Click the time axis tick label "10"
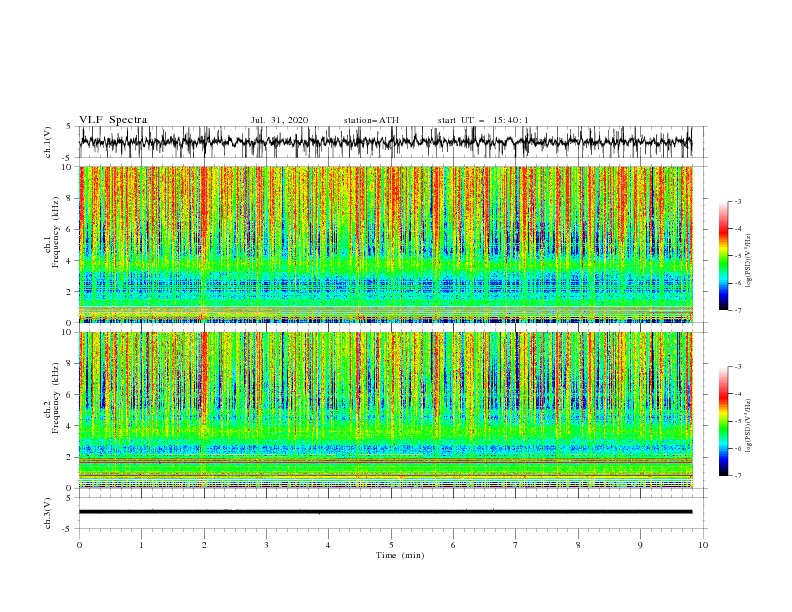 pos(703,545)
